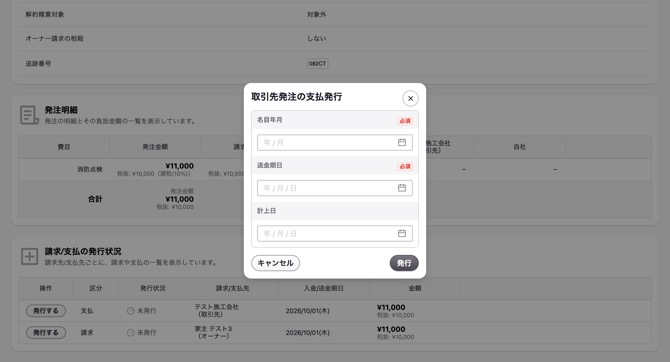Click テスト施工会社 (取引先) cell
The image size is (670, 362).
(x=217, y=311)
